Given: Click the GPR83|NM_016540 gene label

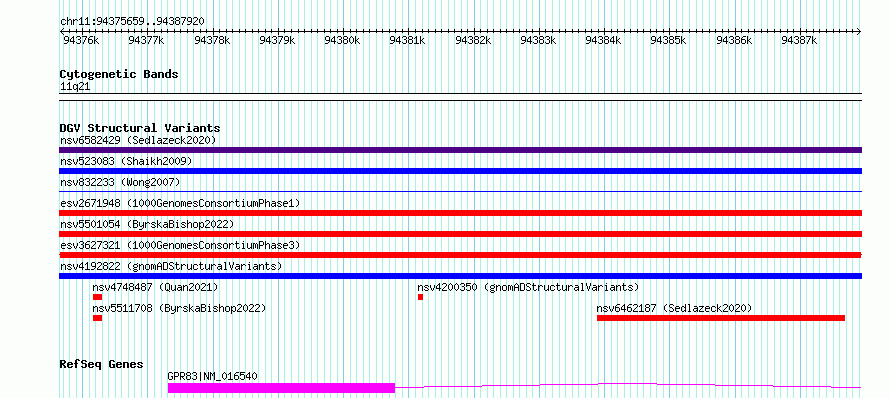Looking at the screenshot, I should (213, 376).
